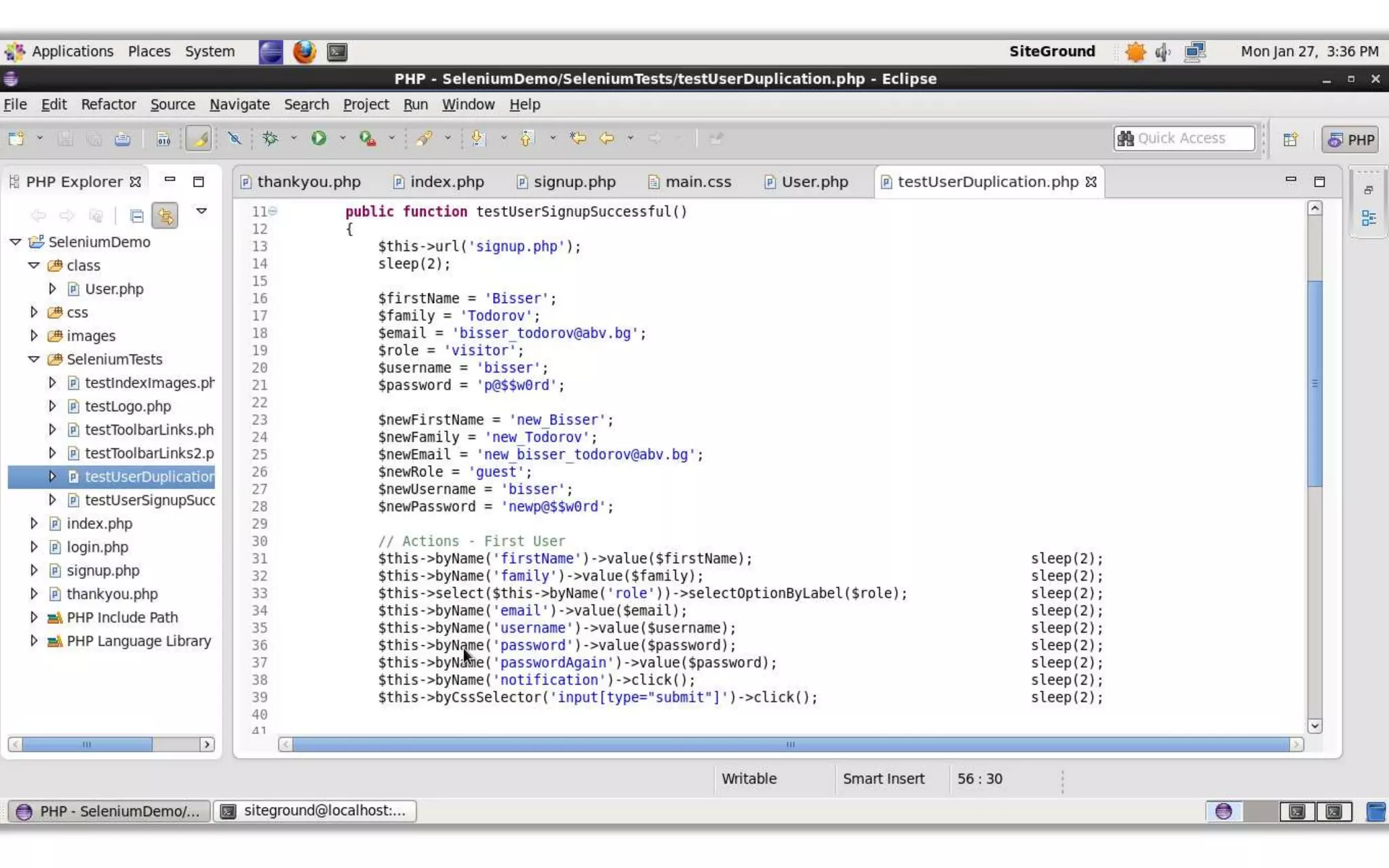Click the Debug bug icon
The height and width of the screenshot is (868, 1389).
coord(271,138)
